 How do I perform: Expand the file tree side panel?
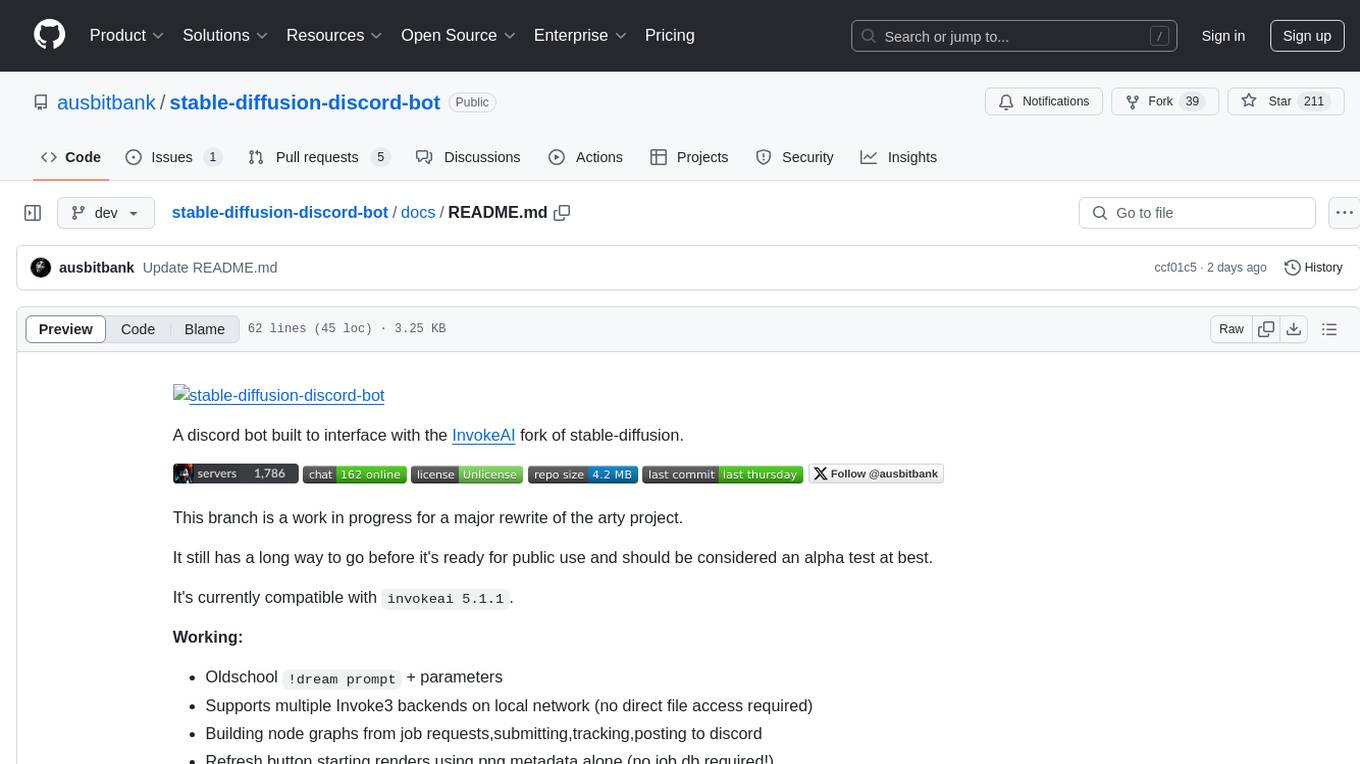pyautogui.click(x=33, y=213)
